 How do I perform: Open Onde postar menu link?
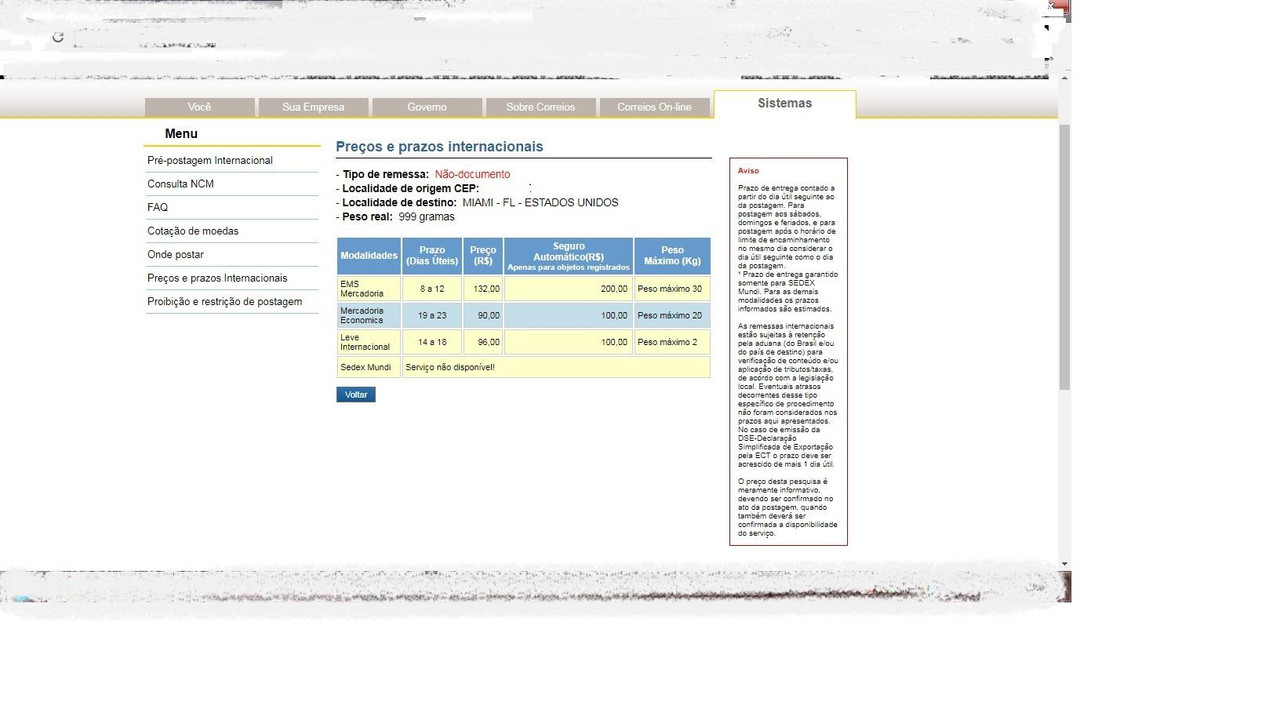coord(175,254)
